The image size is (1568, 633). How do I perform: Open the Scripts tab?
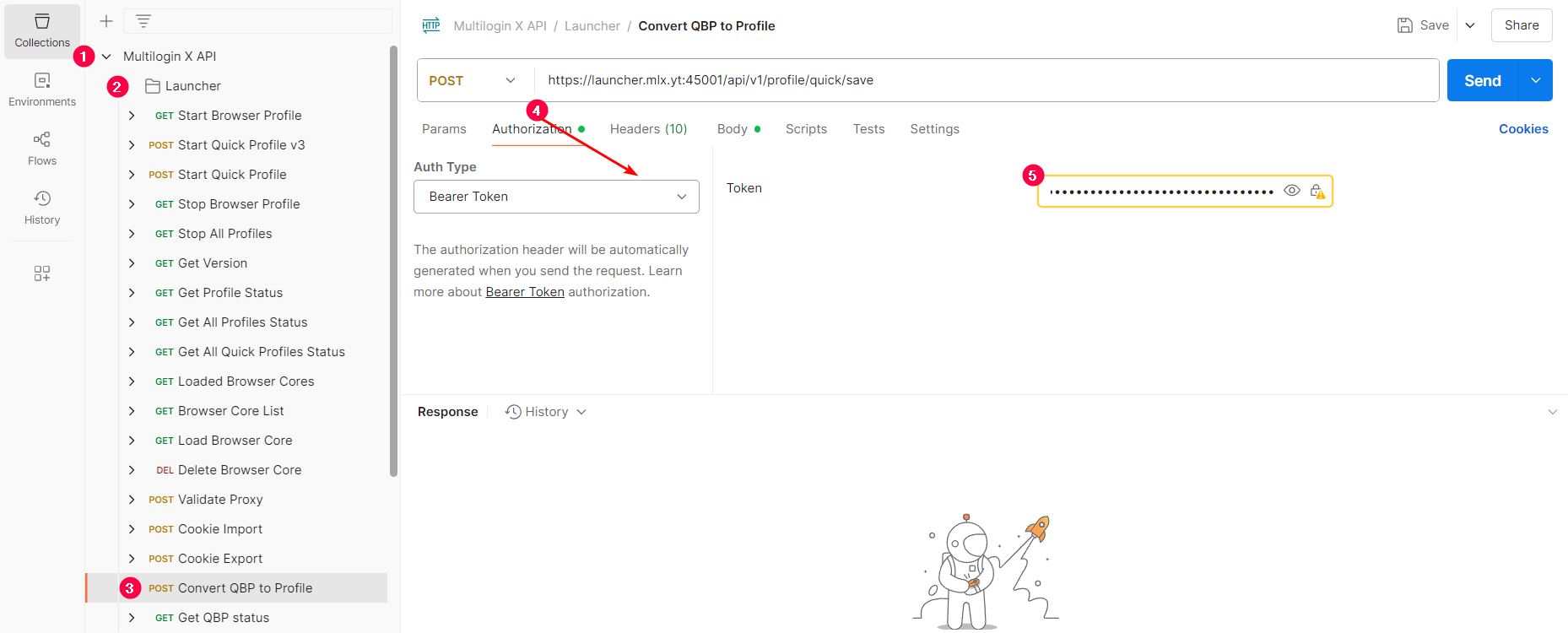click(x=806, y=129)
